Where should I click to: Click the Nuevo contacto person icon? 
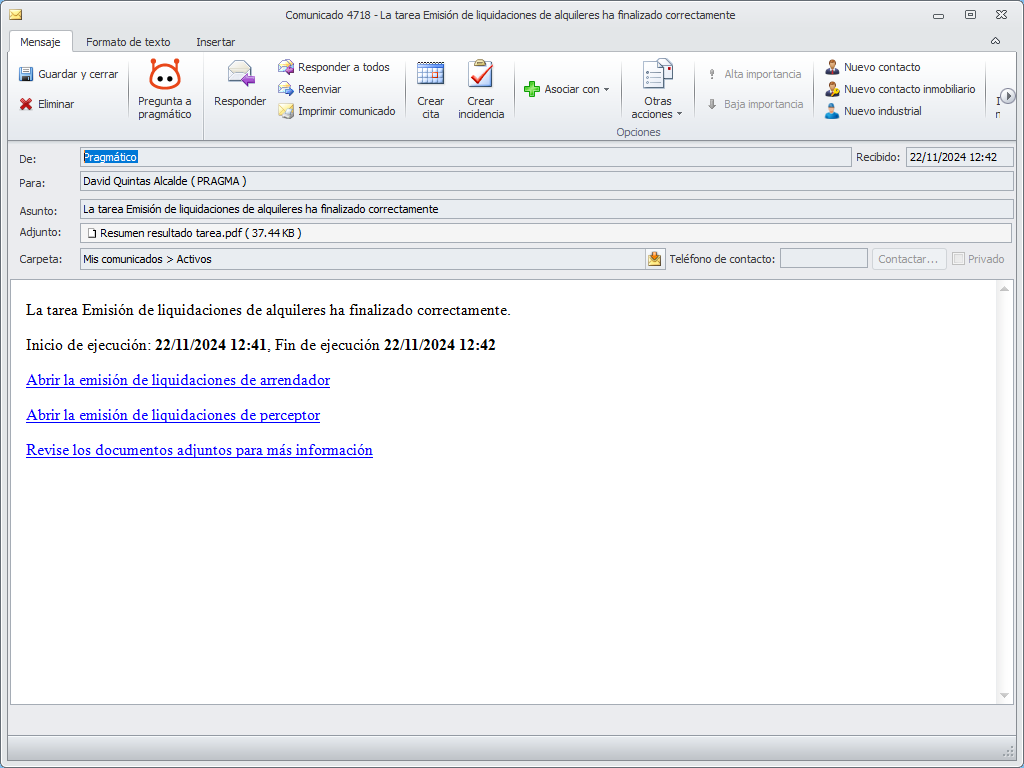(832, 67)
